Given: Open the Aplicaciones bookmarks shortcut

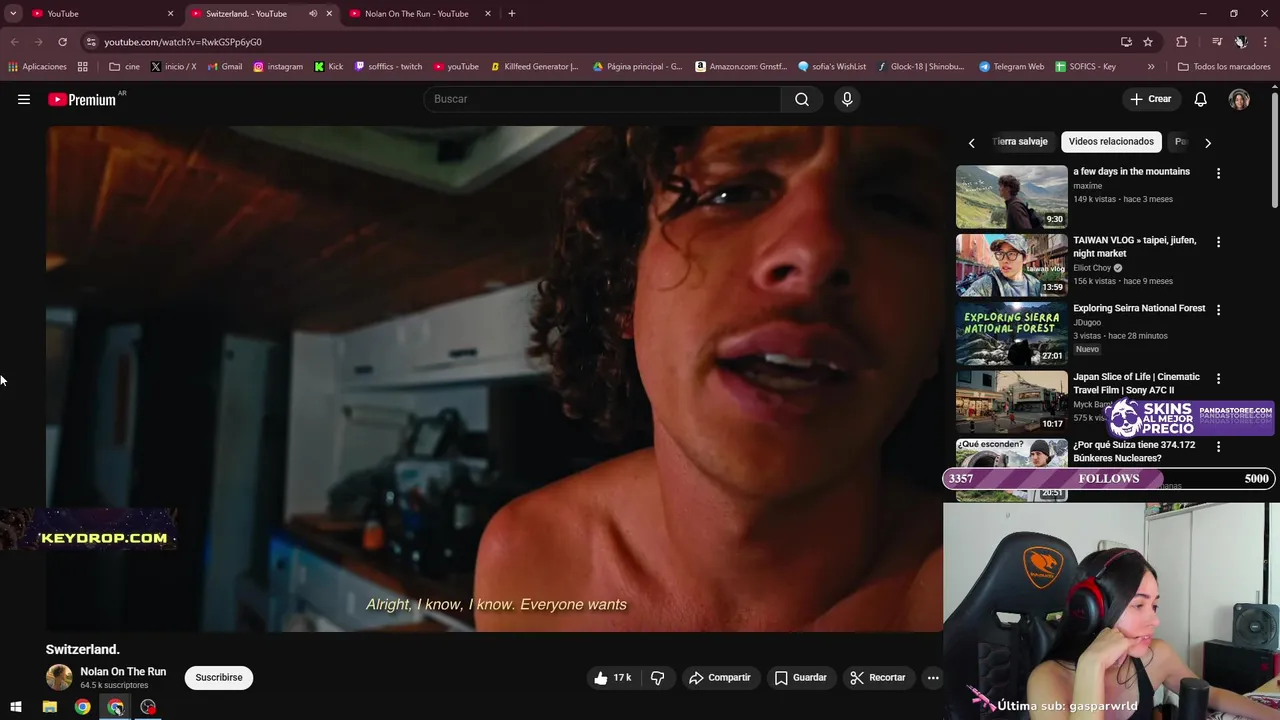Looking at the screenshot, I should tap(37, 67).
